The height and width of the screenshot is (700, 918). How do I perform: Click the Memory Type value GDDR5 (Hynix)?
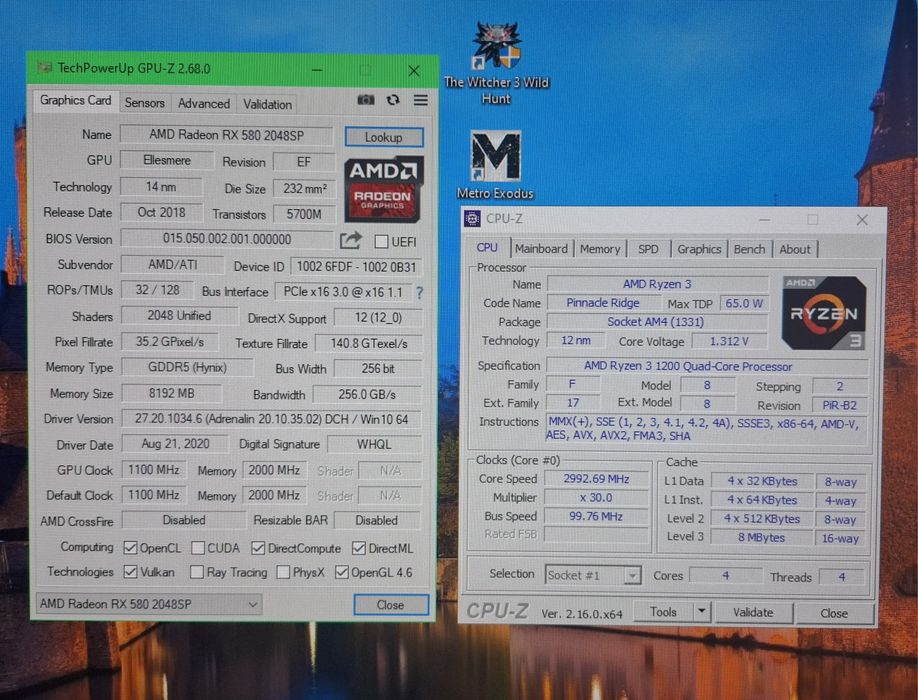pos(187,368)
